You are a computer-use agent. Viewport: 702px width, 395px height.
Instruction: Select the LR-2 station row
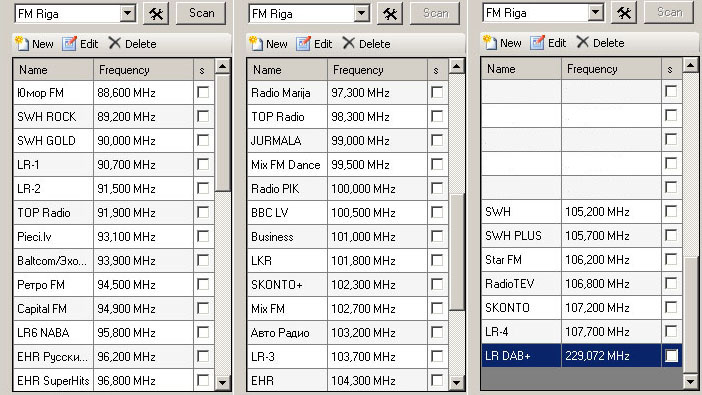pyautogui.click(x=114, y=189)
